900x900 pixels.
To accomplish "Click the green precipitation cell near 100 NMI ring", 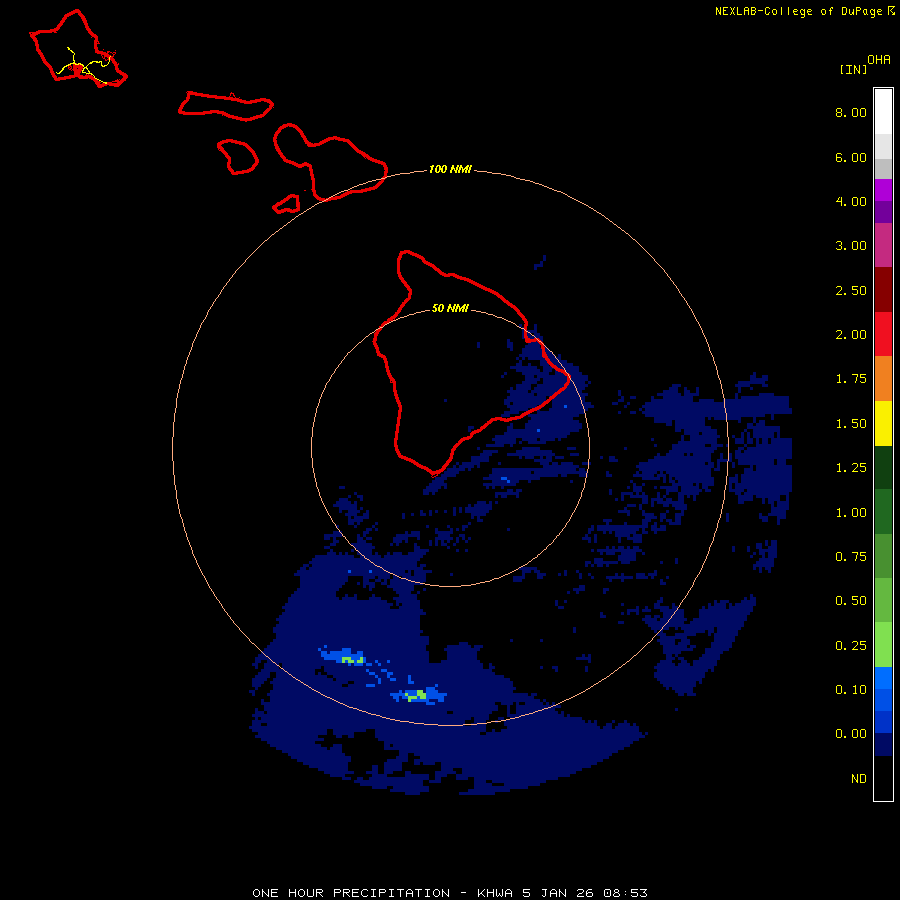I will 417,695.
